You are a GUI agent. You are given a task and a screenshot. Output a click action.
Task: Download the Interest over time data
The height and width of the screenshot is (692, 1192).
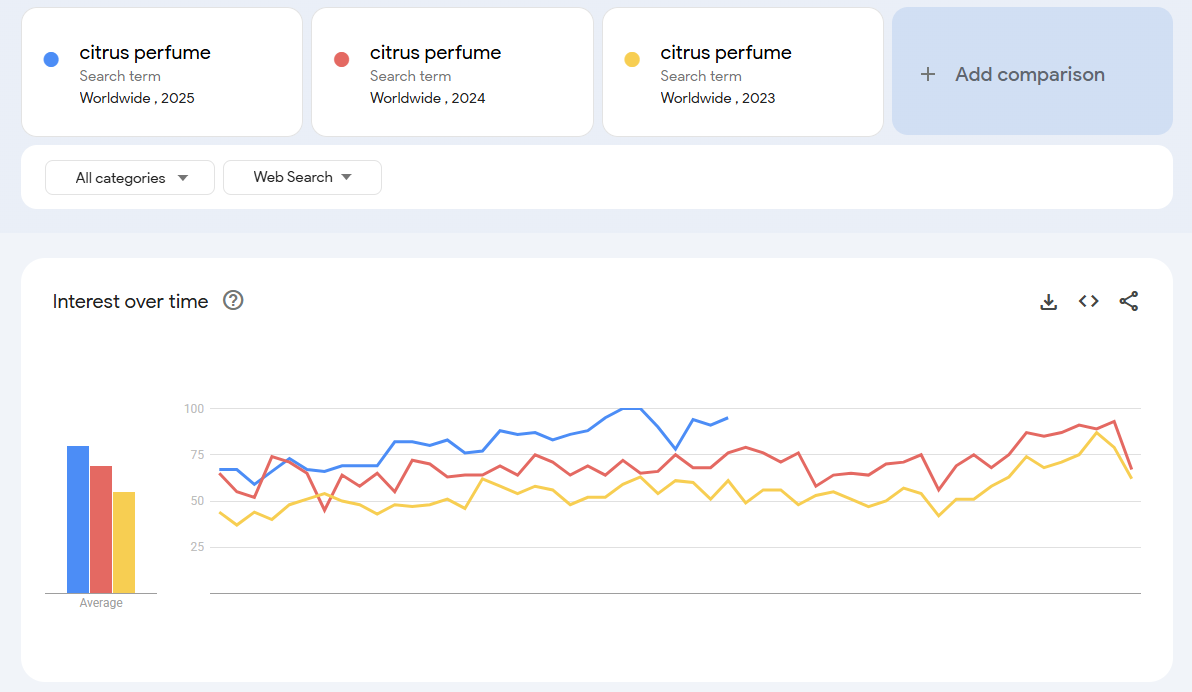[1048, 302]
